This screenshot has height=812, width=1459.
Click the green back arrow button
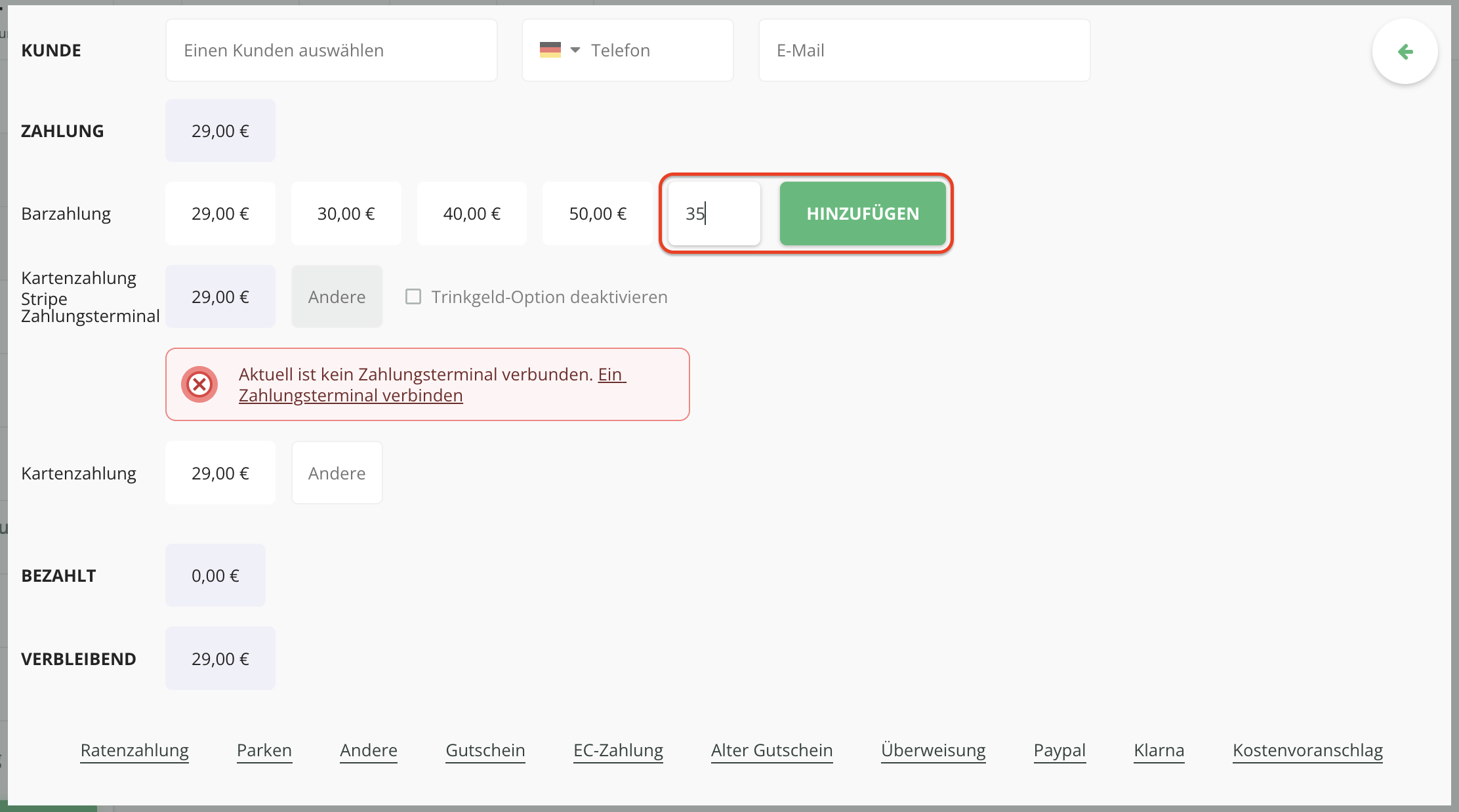click(x=1405, y=52)
